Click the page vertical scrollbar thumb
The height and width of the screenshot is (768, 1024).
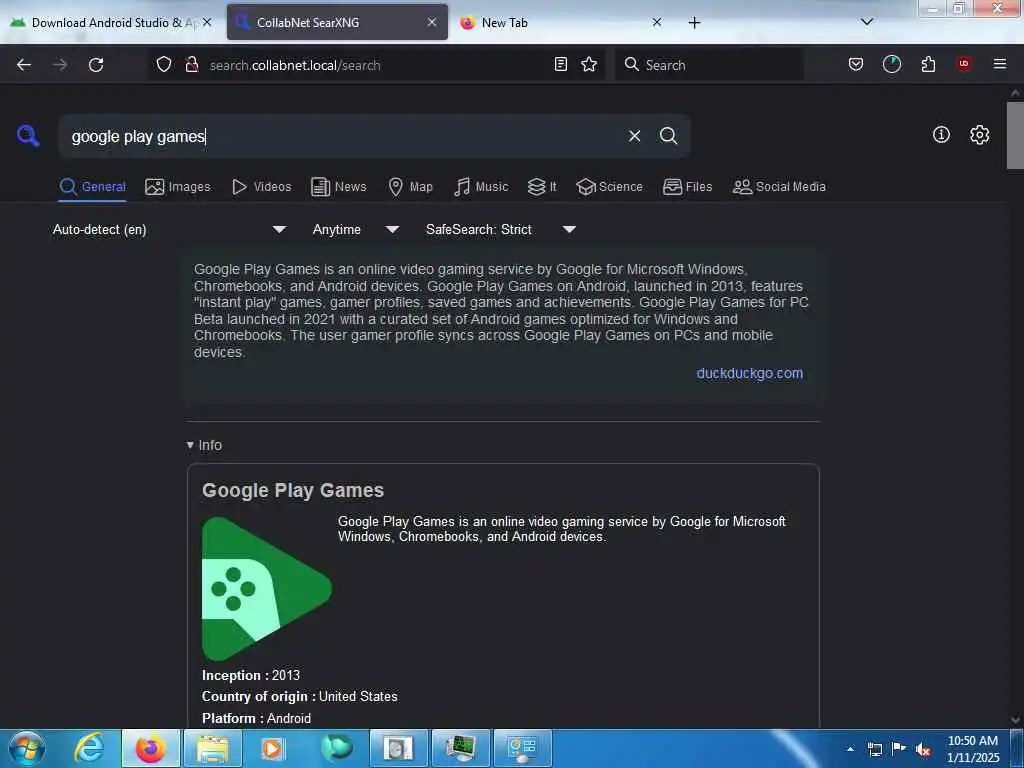pyautogui.click(x=1015, y=135)
